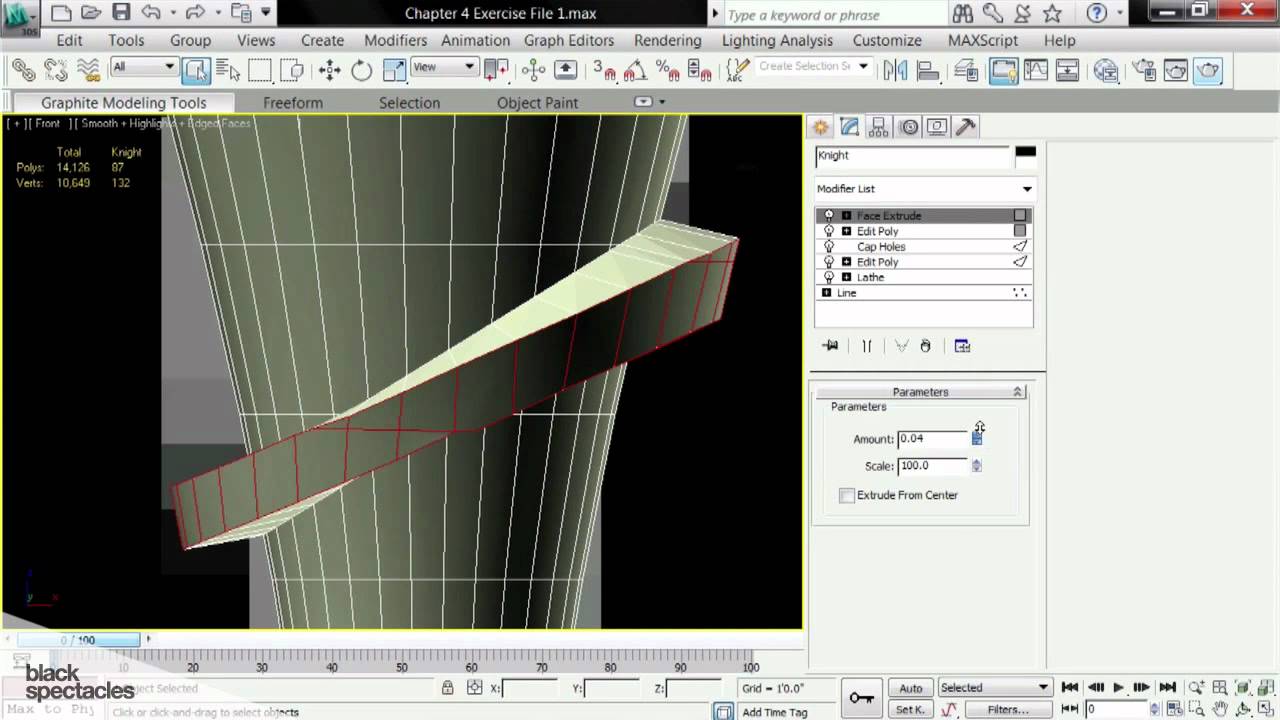Image resolution: width=1280 pixels, height=720 pixels.
Task: Switch to the Create panel tab
Action: point(821,127)
